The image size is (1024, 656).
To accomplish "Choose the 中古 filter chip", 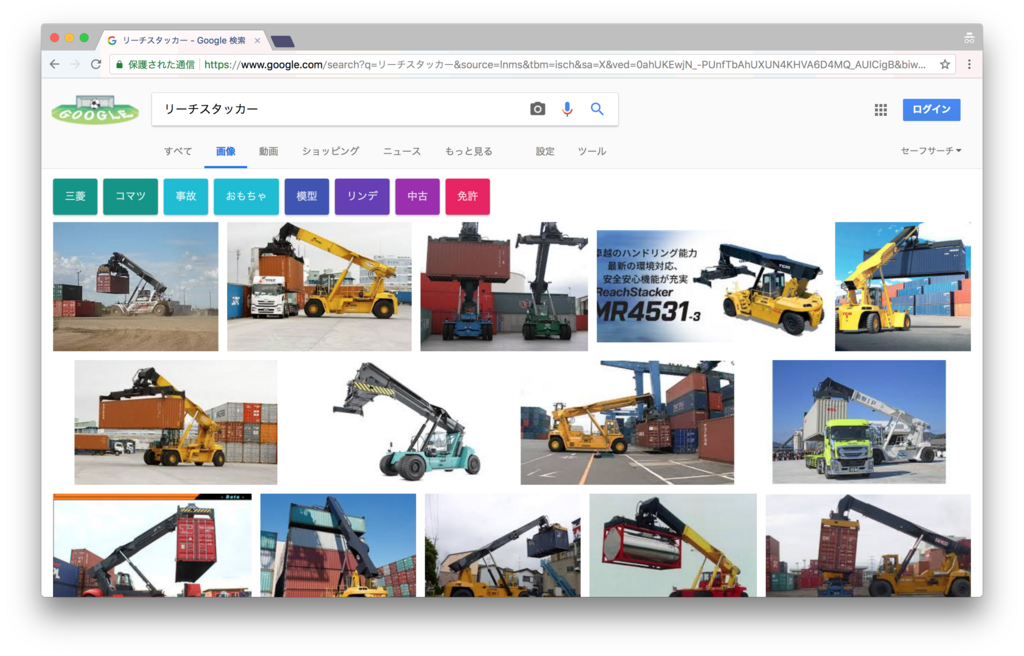I will (417, 196).
